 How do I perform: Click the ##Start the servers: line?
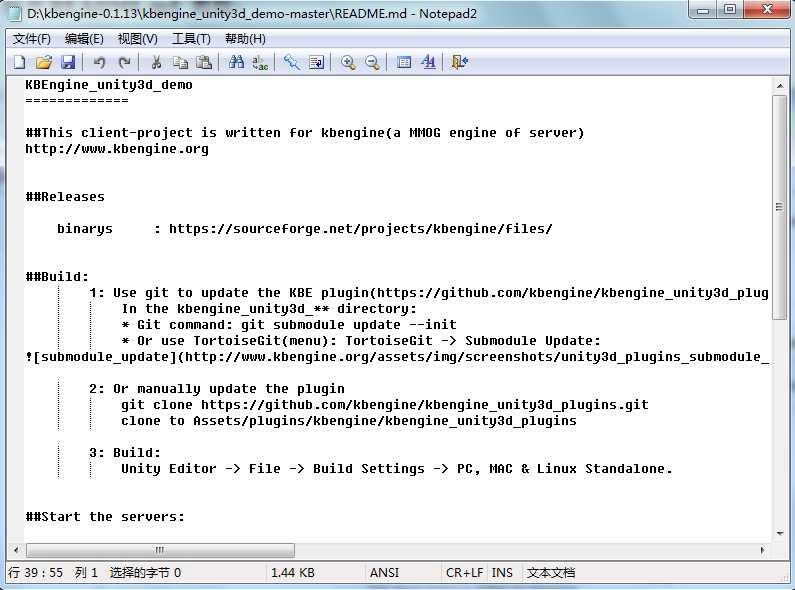pyautogui.click(x=105, y=517)
